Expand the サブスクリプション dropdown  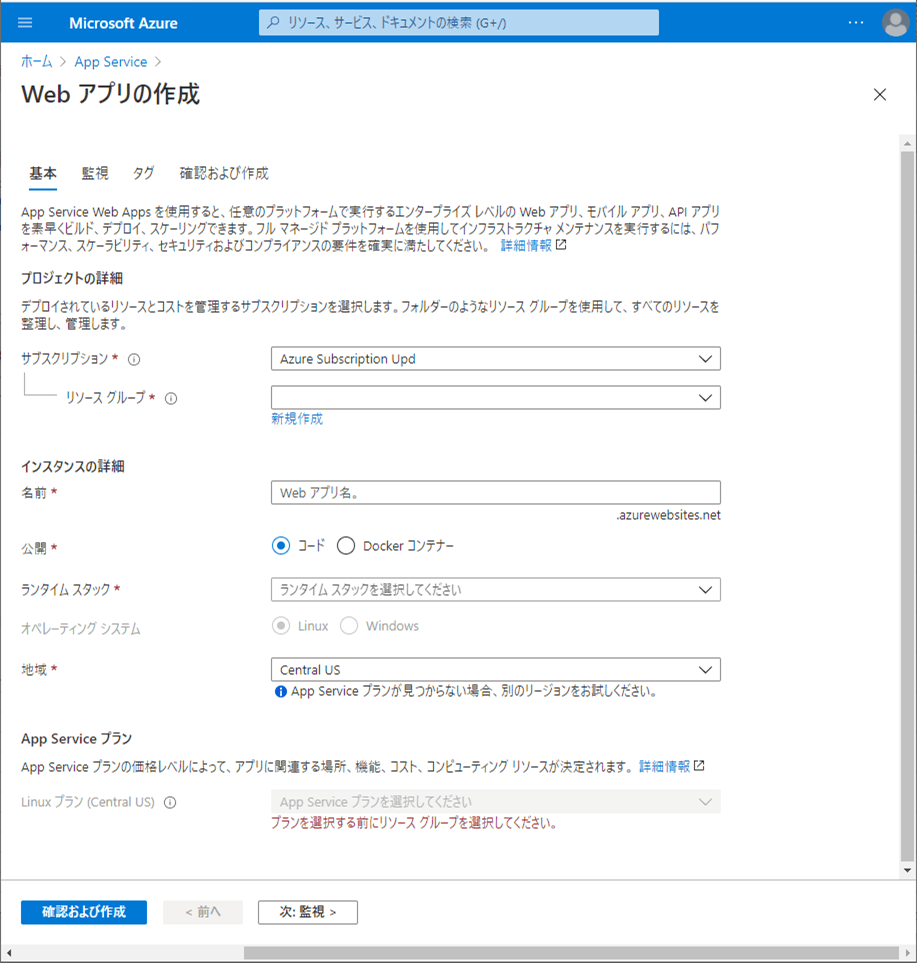[495, 359]
